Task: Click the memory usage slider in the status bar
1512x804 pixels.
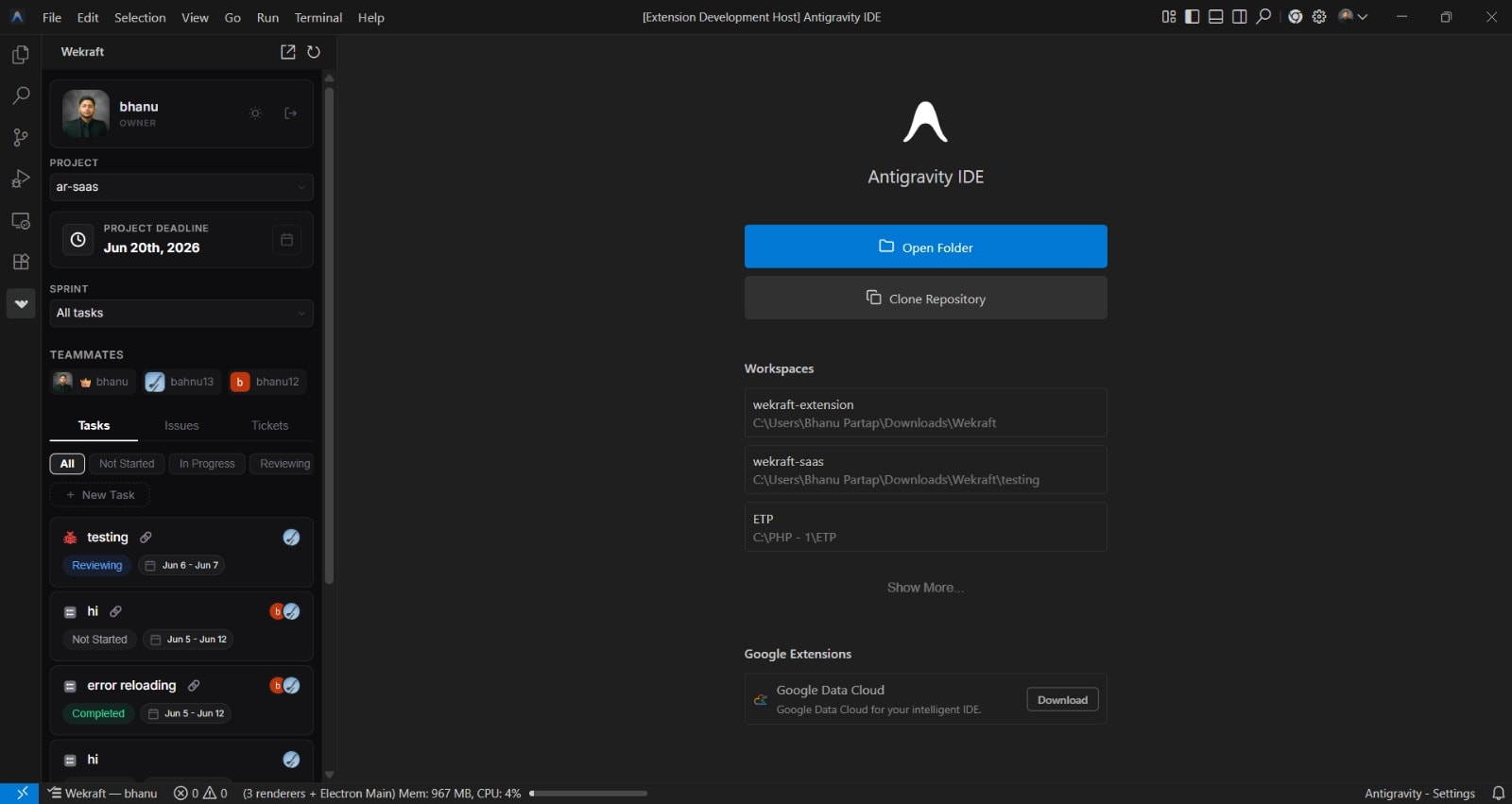Action: 588,794
